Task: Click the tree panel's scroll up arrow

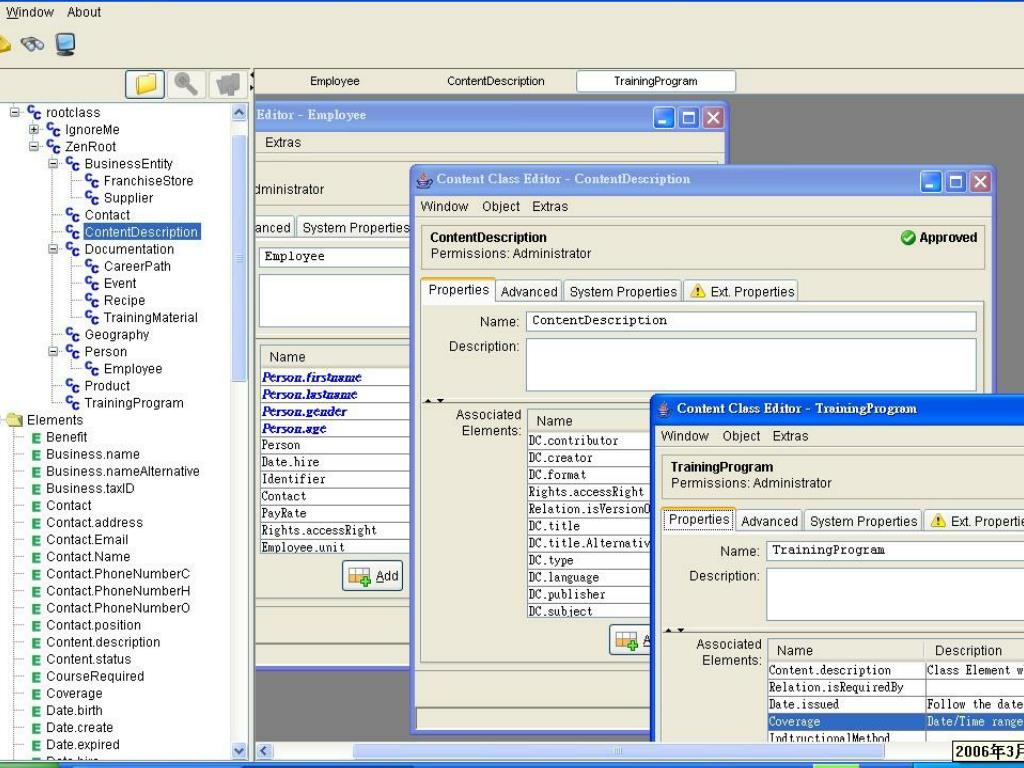Action: (x=239, y=112)
